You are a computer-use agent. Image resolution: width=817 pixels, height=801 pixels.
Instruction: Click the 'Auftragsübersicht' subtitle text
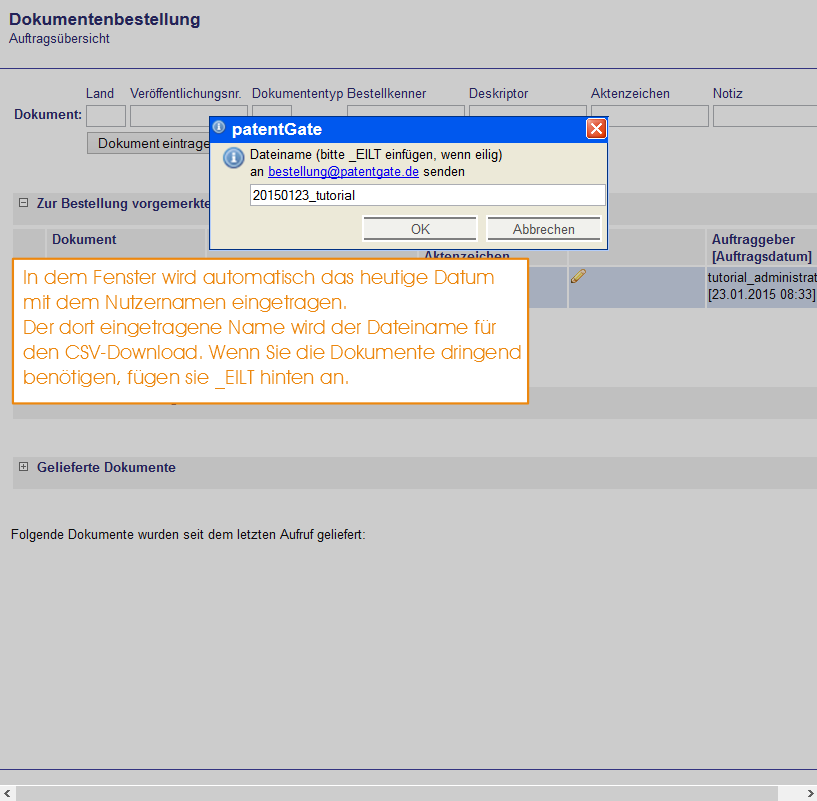tap(59, 39)
